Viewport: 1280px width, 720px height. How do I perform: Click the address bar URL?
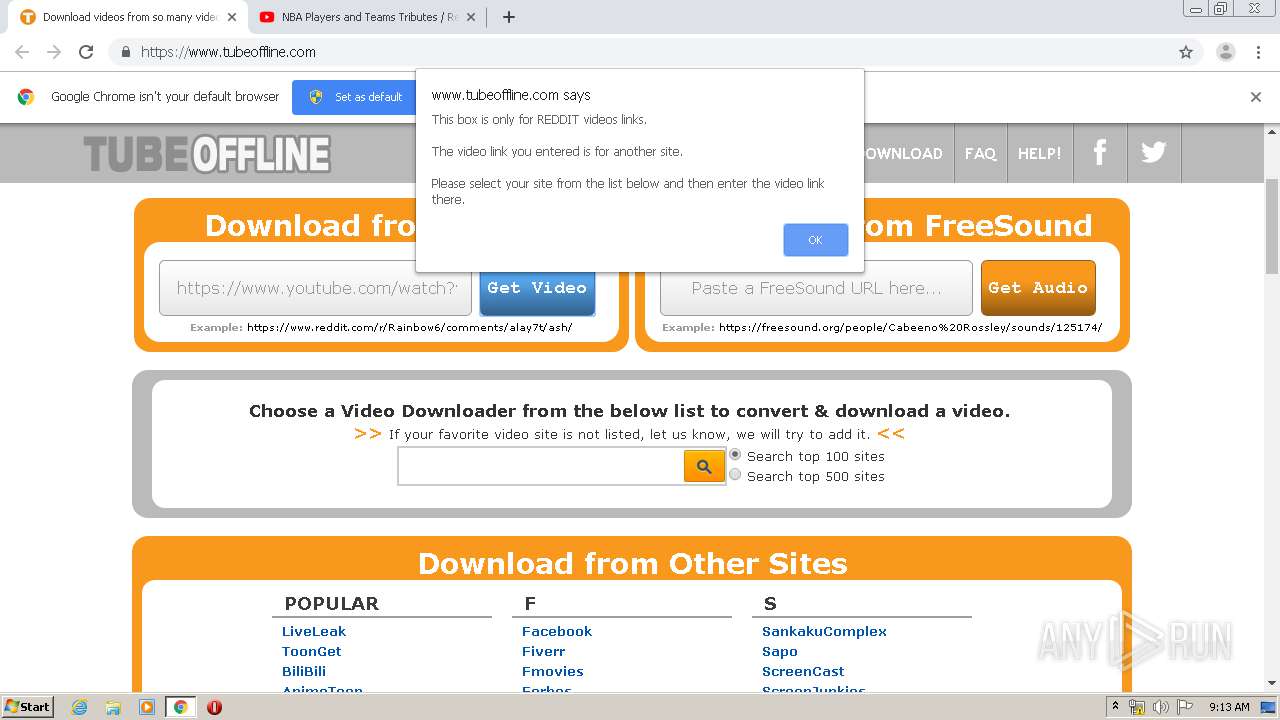228,52
